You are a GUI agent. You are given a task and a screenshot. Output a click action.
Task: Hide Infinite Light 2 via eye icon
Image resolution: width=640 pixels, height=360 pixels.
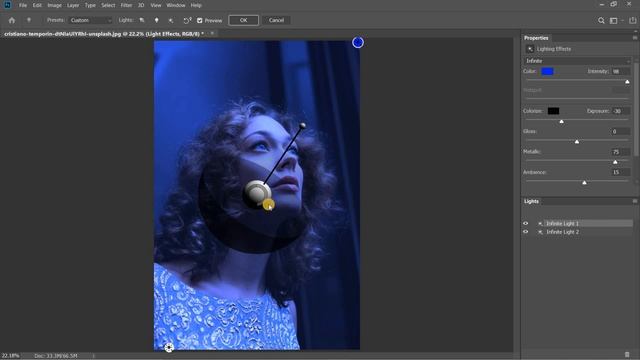click(526, 232)
